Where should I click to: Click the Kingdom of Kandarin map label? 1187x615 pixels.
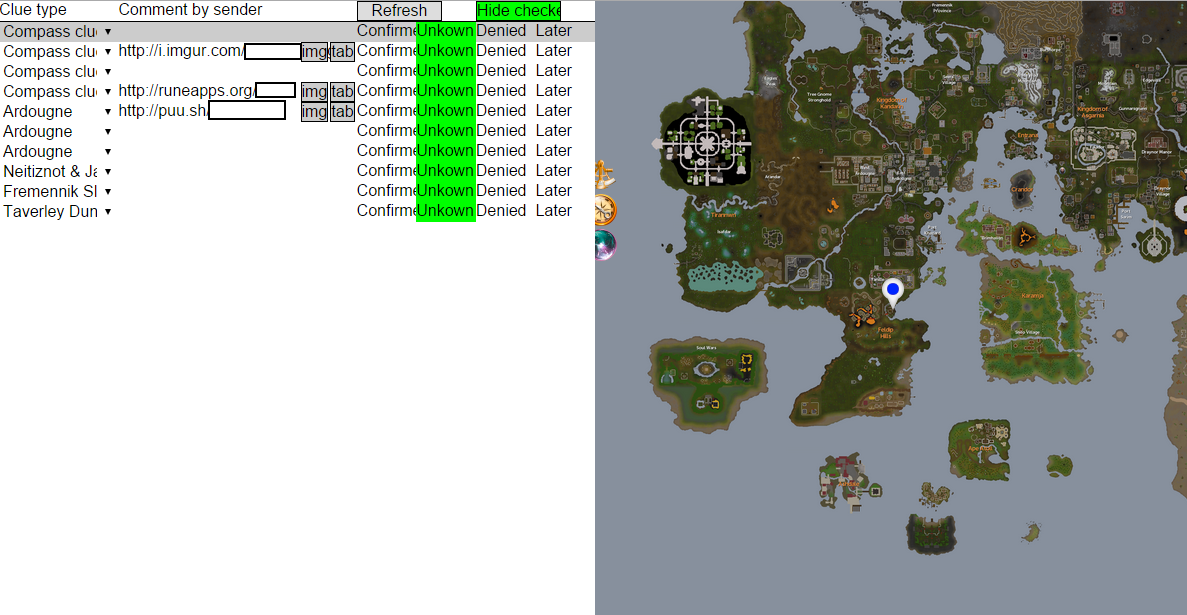[891, 103]
